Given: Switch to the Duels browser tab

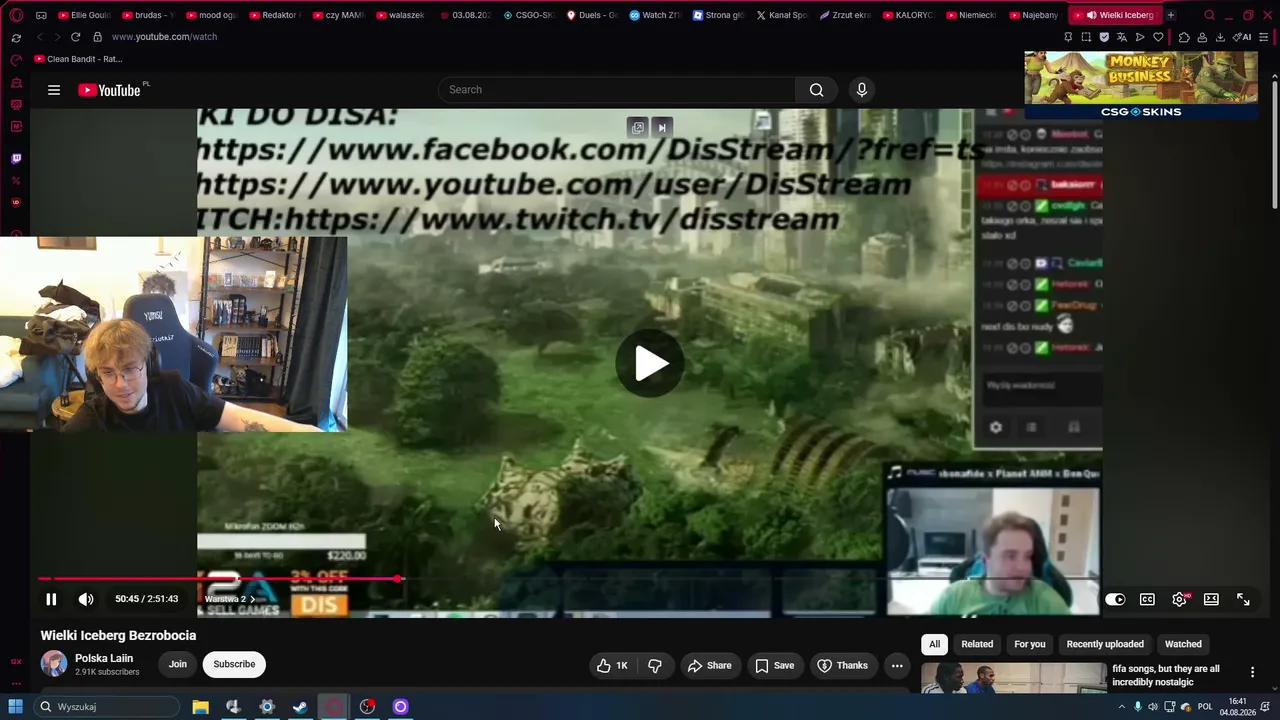Looking at the screenshot, I should click(x=592, y=15).
